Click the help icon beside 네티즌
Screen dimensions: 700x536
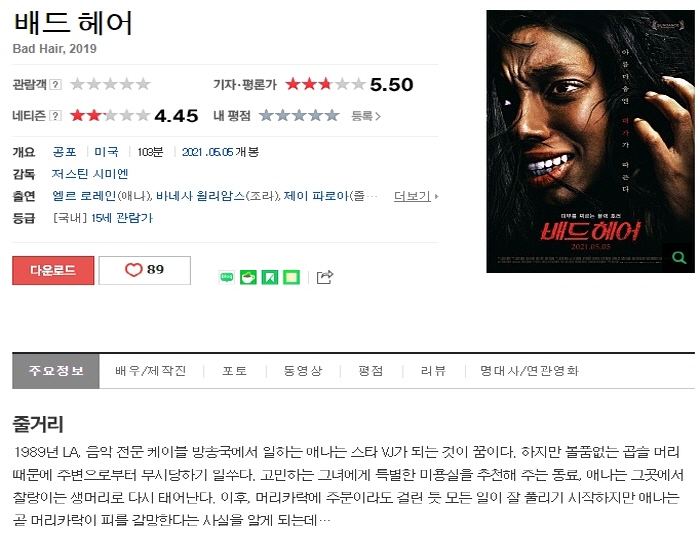(x=55, y=116)
